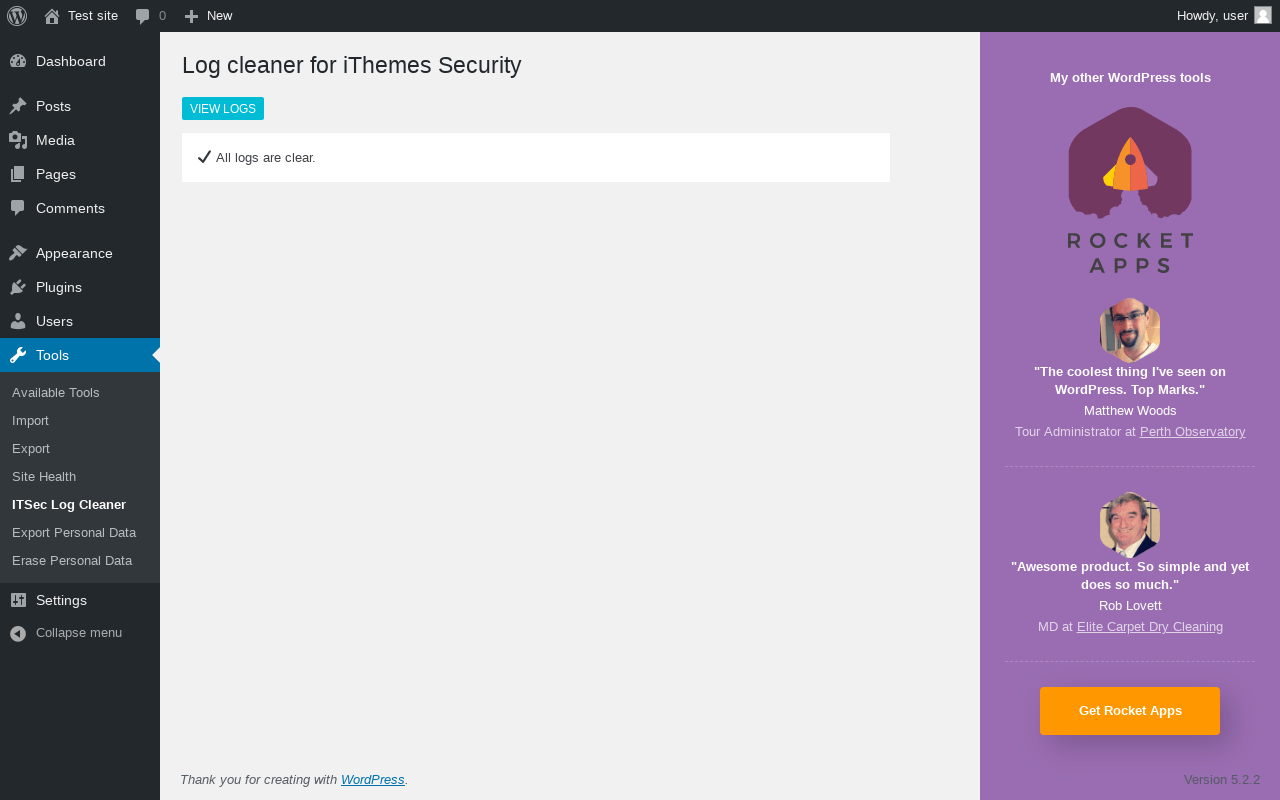Collapse the admin sidebar menu
The image size is (1280, 800).
(80, 633)
